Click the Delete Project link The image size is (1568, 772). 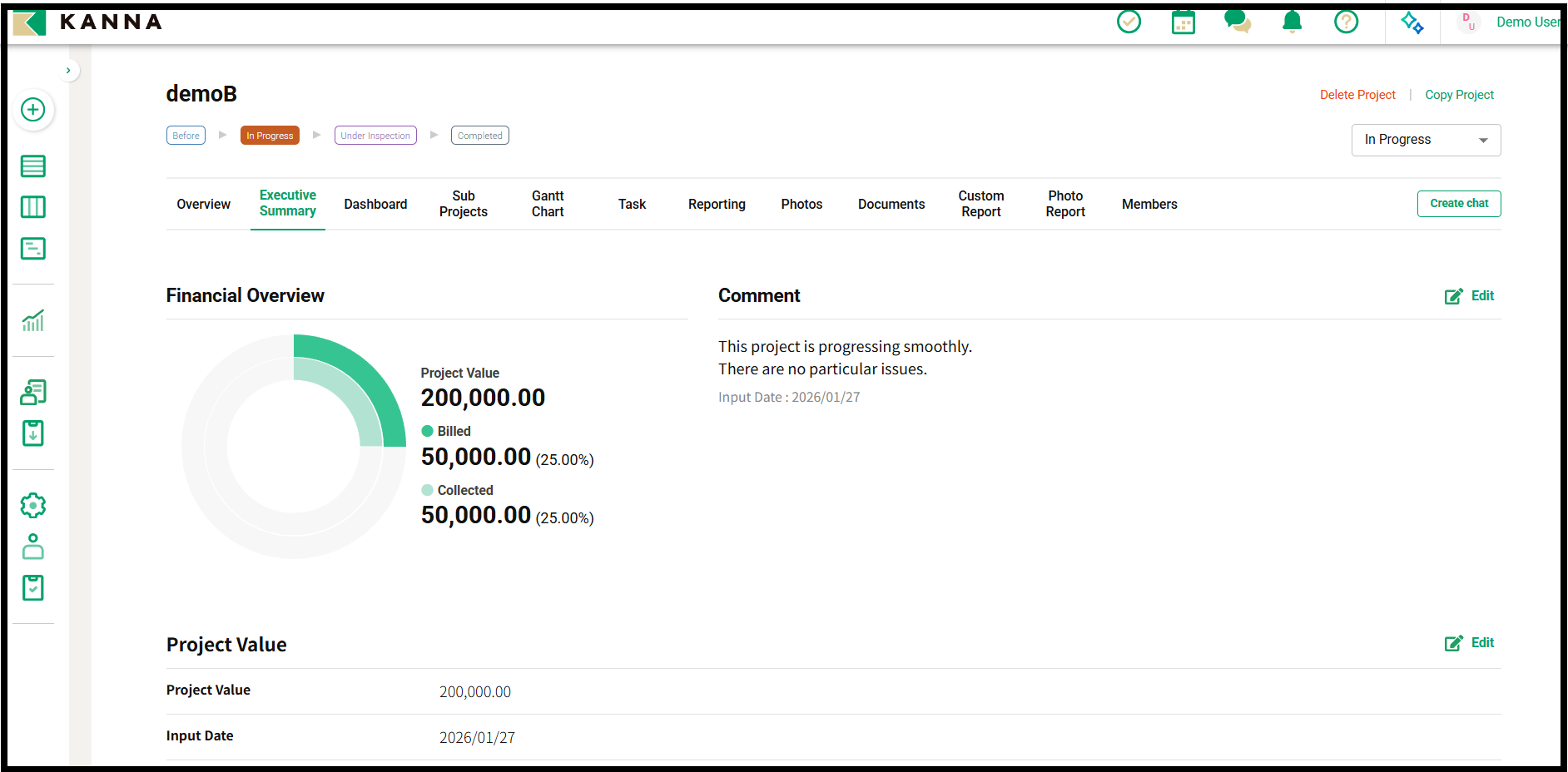point(1357,95)
